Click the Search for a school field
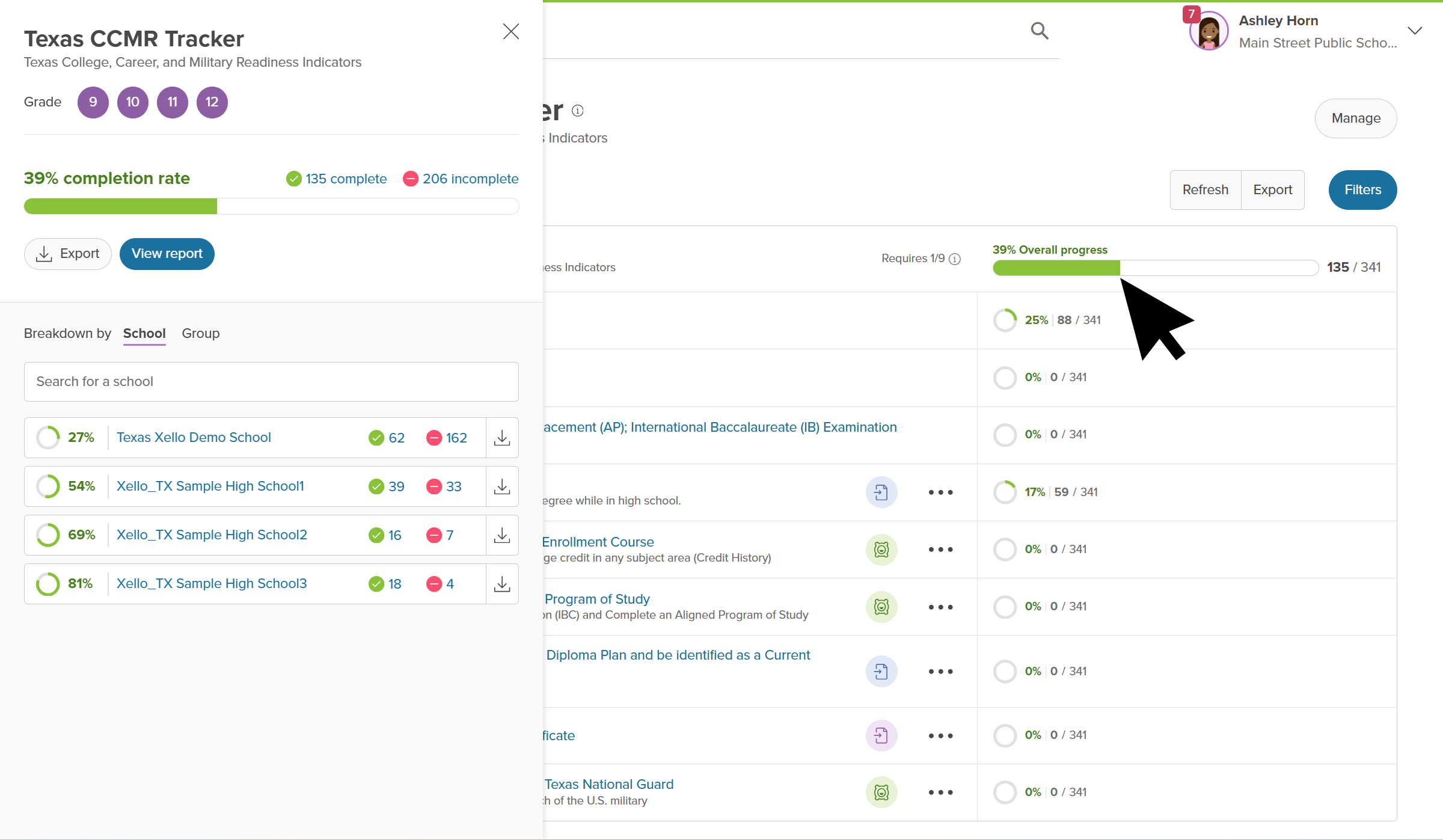Viewport: 1443px width, 840px height. click(x=271, y=382)
